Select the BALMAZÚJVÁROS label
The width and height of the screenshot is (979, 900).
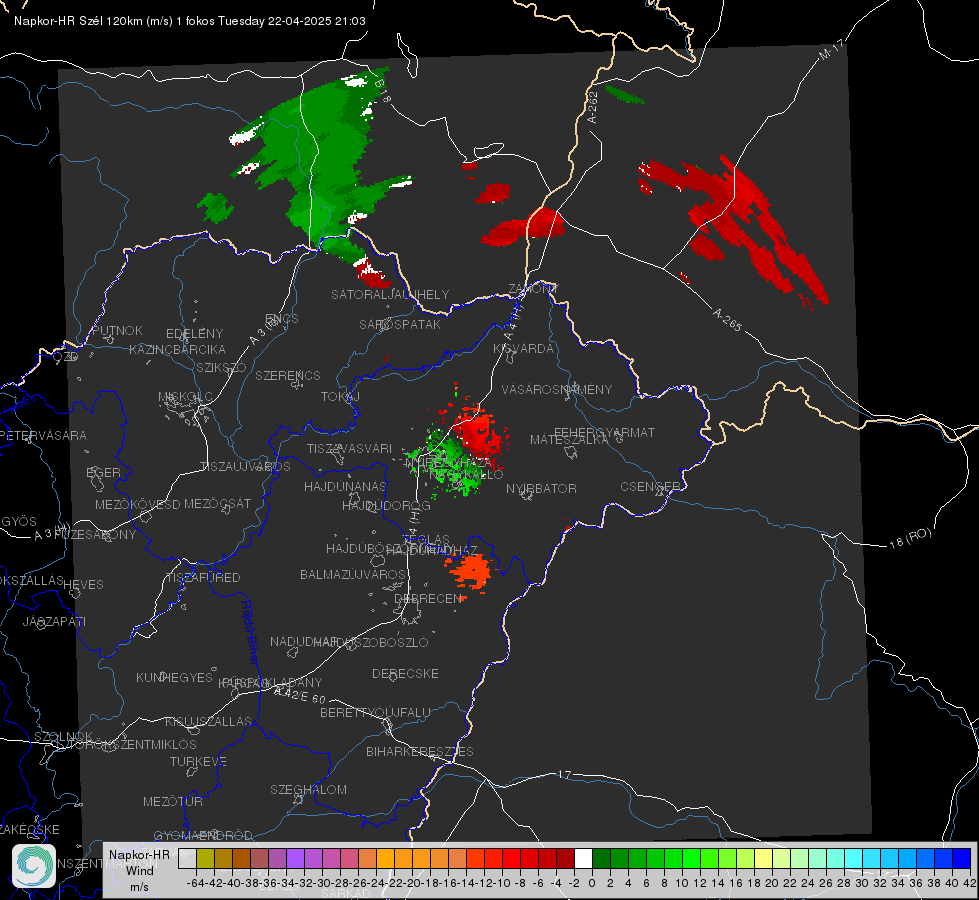[353, 574]
